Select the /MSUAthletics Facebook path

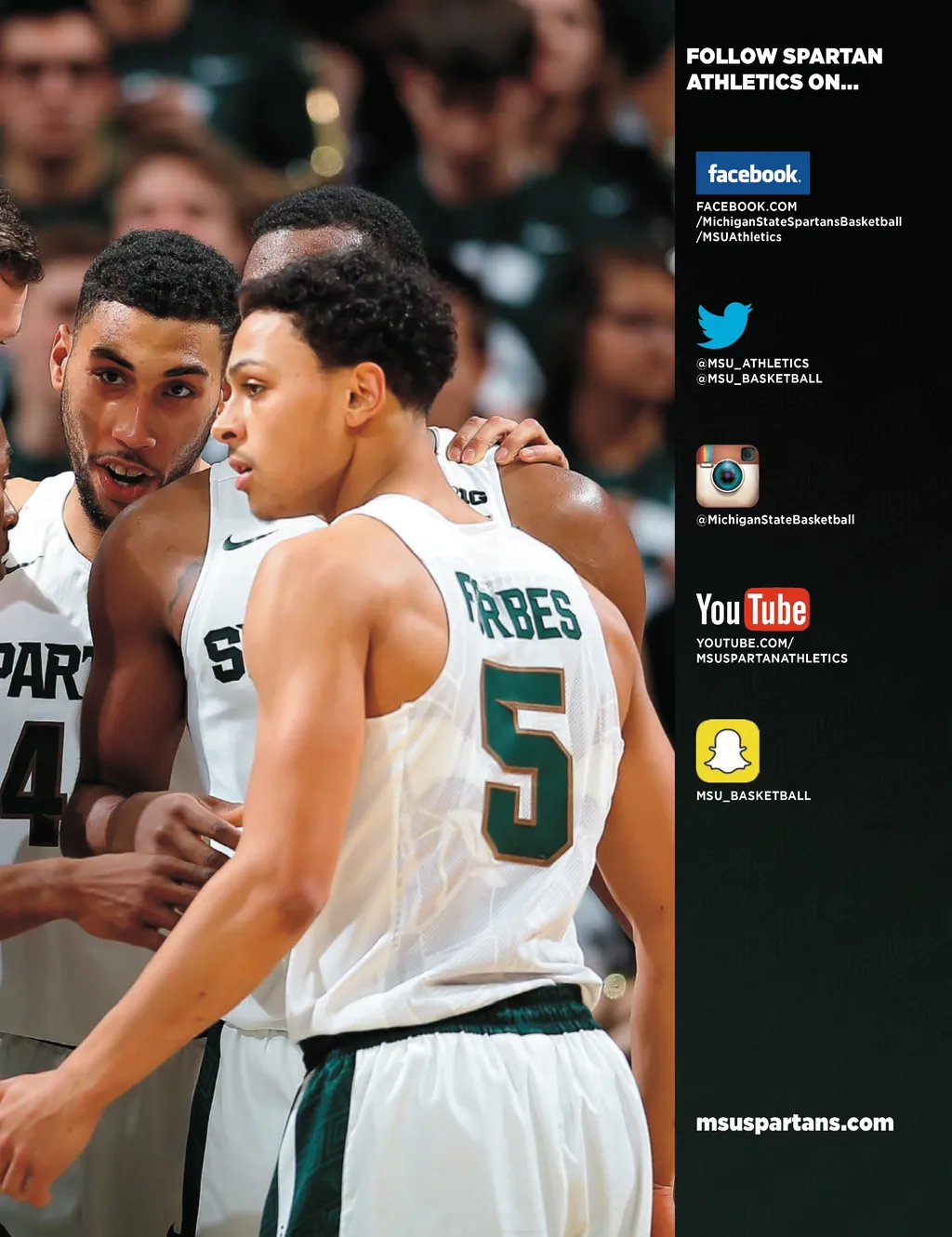click(739, 237)
